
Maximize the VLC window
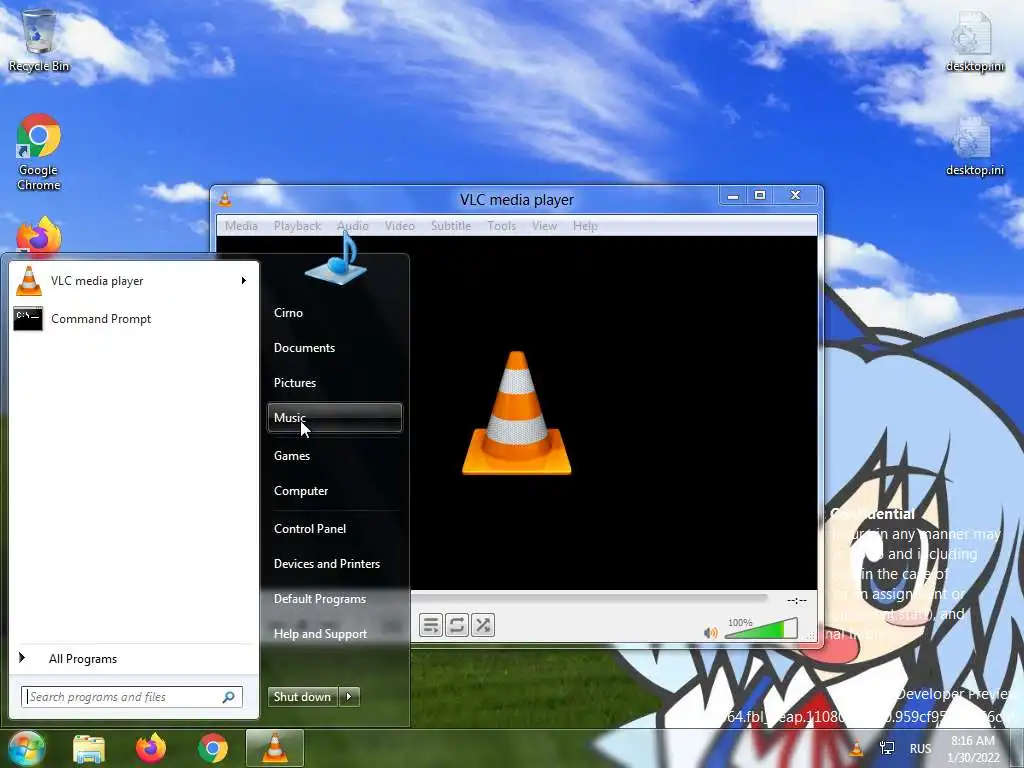coord(760,195)
